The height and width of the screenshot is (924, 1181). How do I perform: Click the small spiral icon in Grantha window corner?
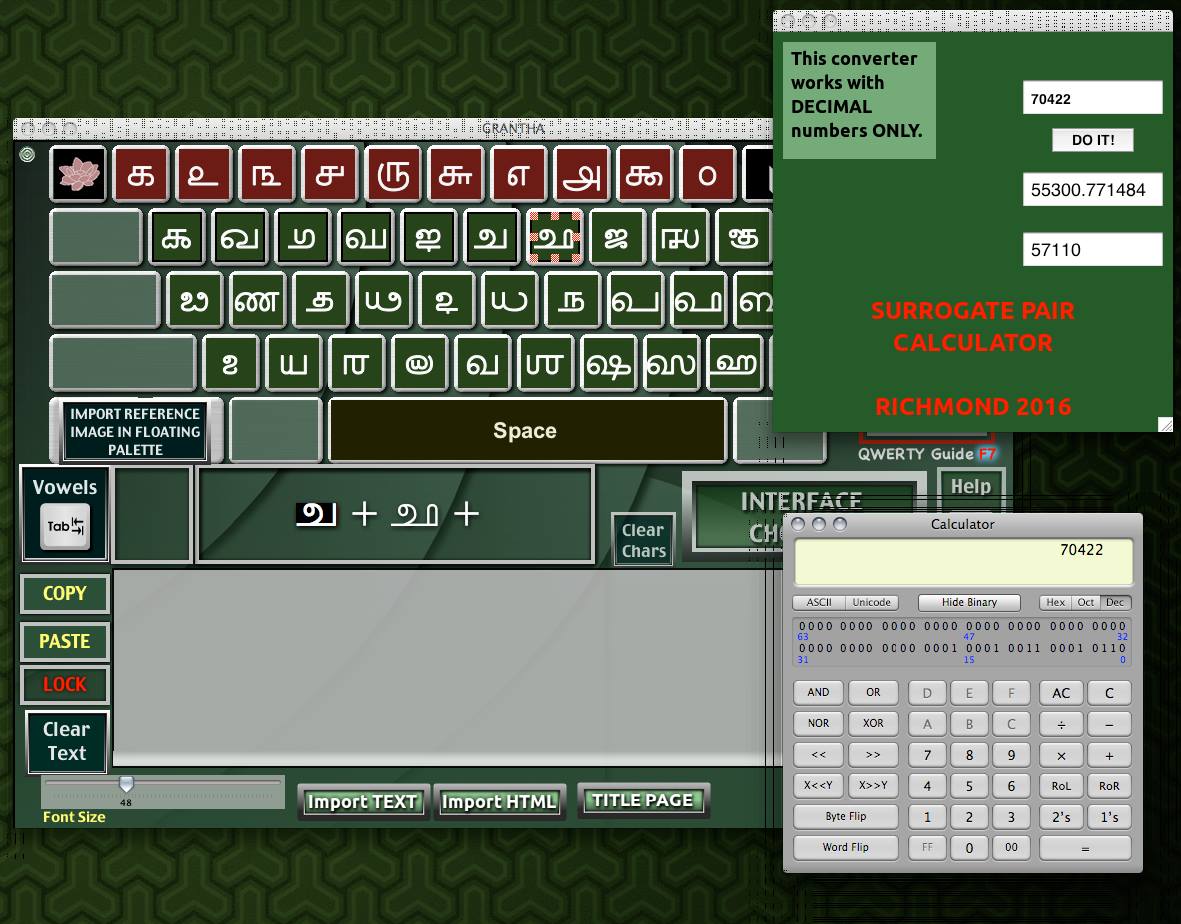pos(27,155)
